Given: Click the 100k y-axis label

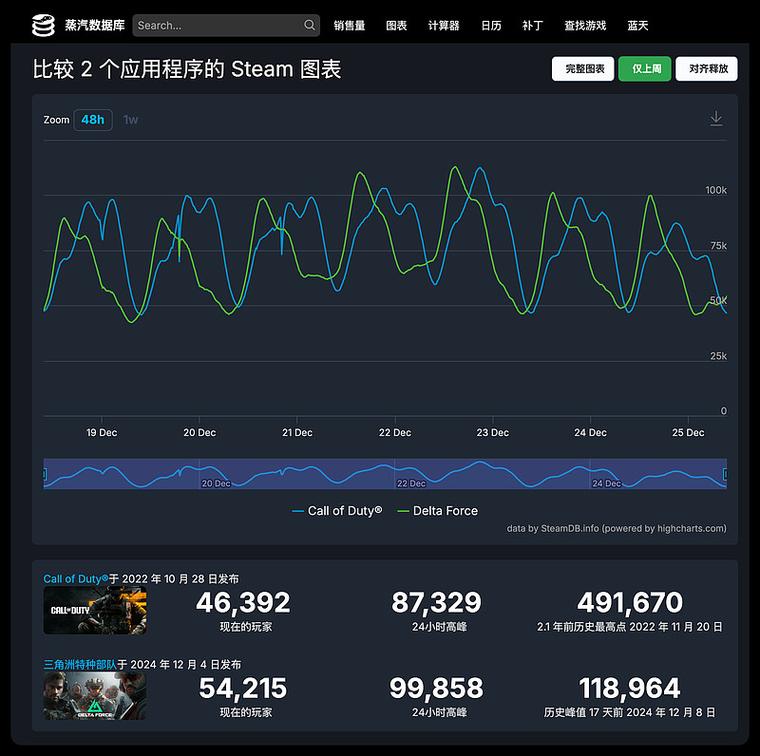Looking at the screenshot, I should click(716, 190).
